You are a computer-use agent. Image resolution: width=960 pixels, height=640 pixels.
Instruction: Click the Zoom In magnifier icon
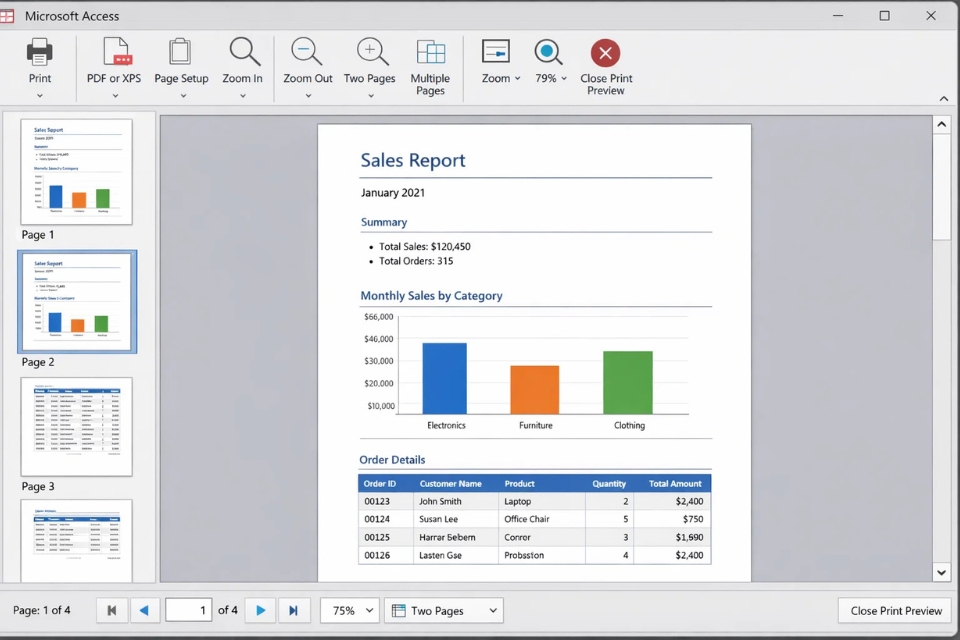243,52
